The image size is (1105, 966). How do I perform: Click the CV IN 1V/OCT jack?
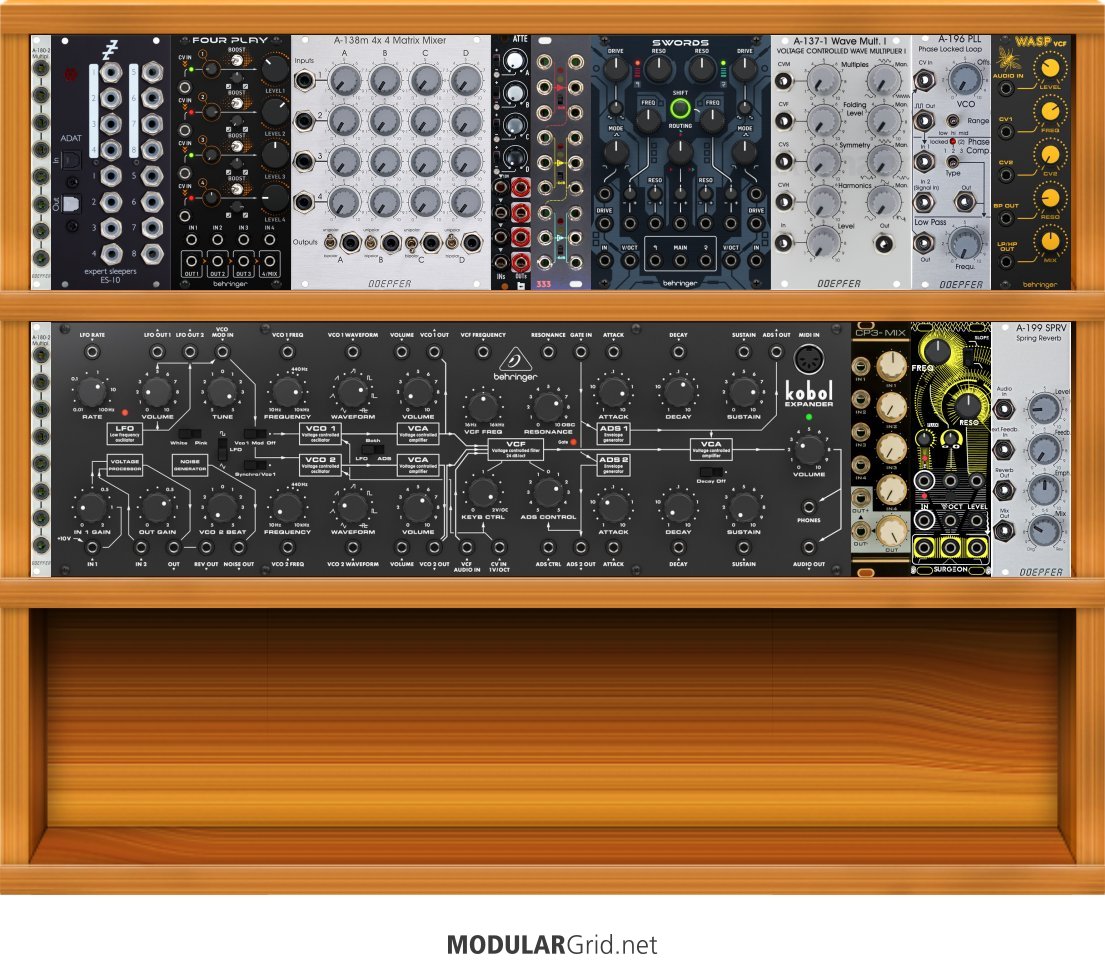(x=499, y=547)
